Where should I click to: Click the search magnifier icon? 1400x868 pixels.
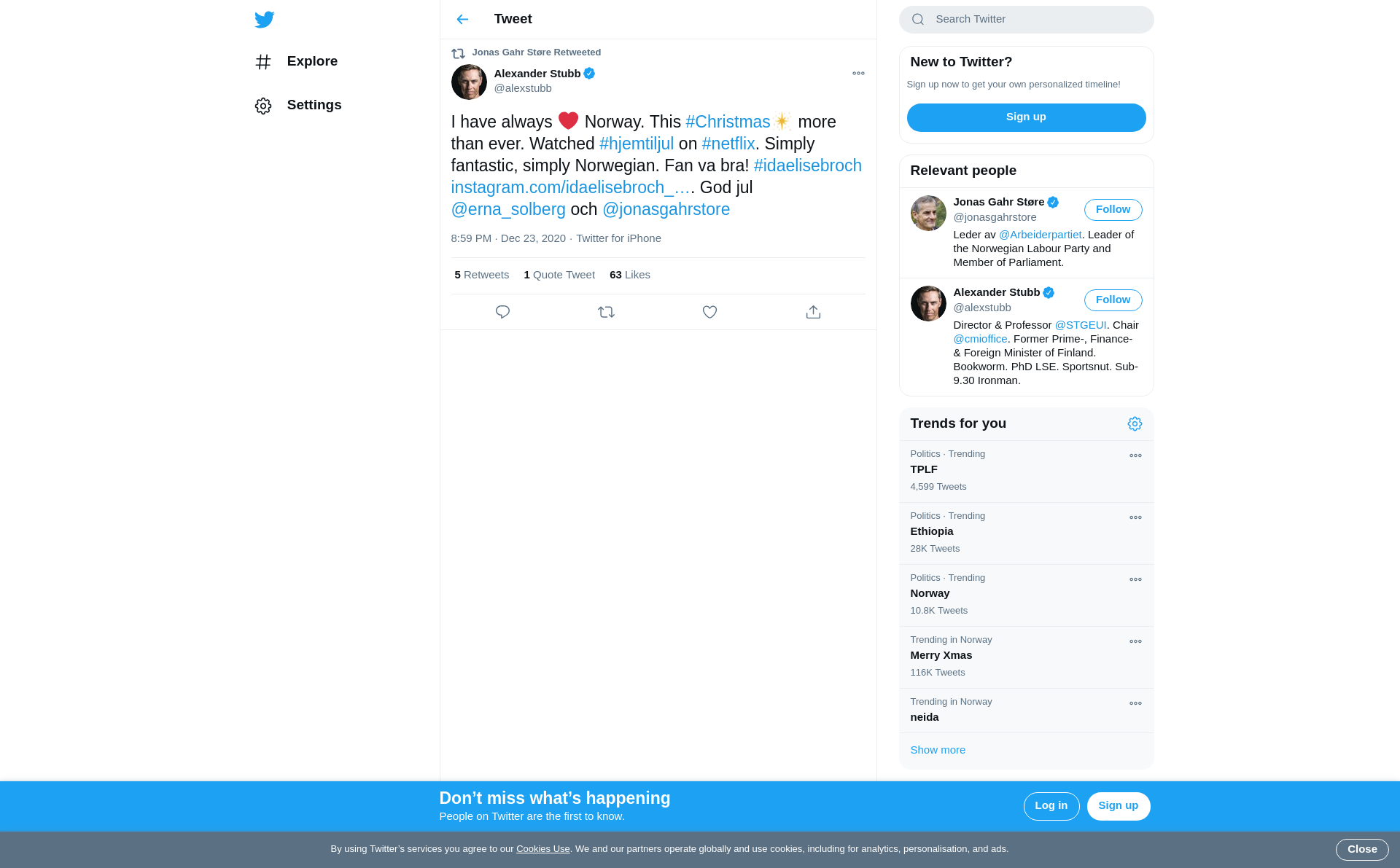click(918, 20)
